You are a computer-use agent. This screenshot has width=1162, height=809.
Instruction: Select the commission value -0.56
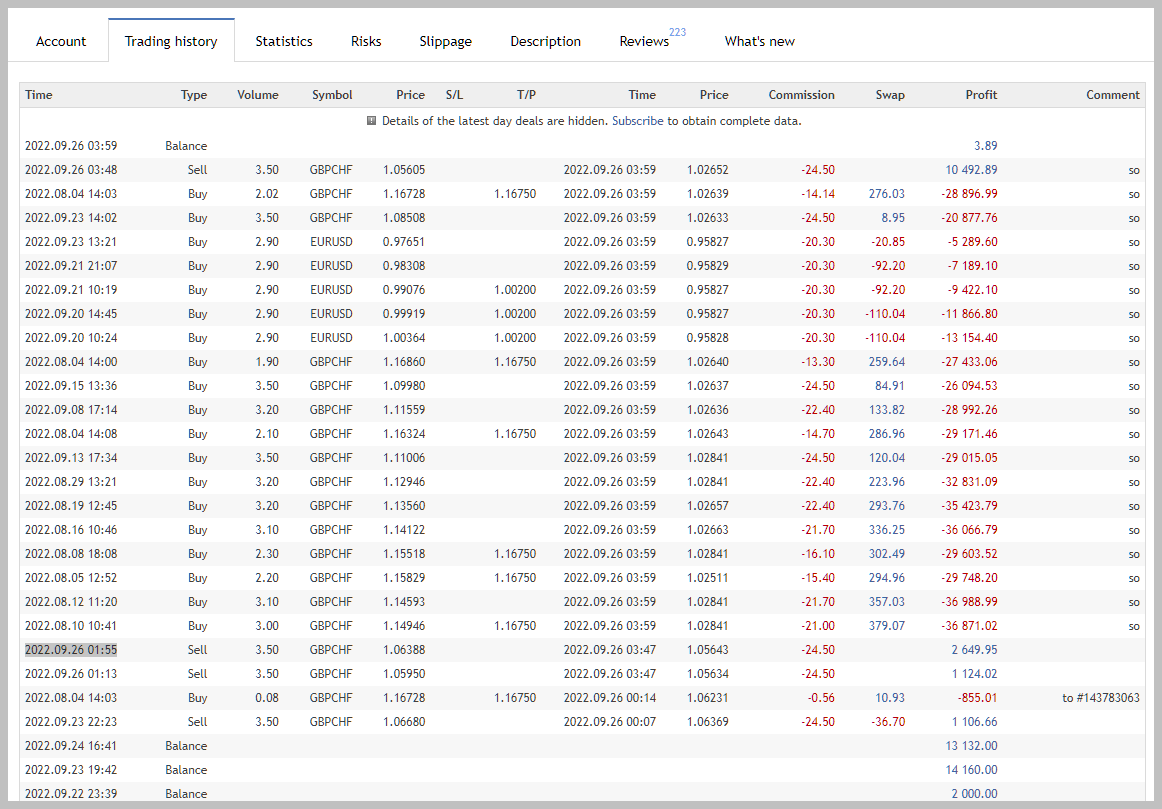821,698
